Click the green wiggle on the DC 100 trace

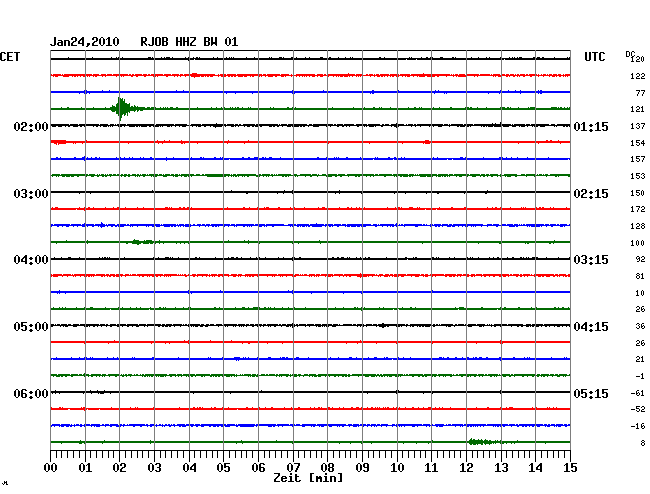(142, 242)
